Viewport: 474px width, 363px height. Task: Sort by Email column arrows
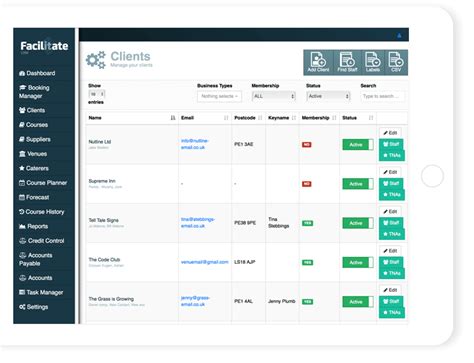226,118
